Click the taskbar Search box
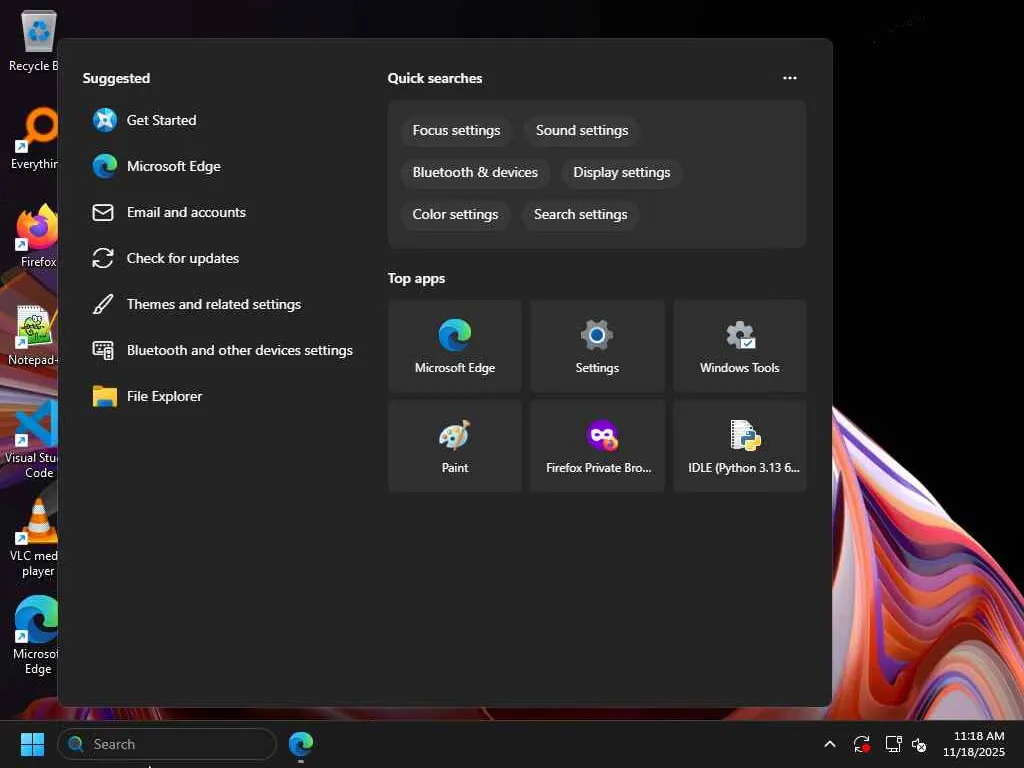The image size is (1024, 768). [167, 744]
